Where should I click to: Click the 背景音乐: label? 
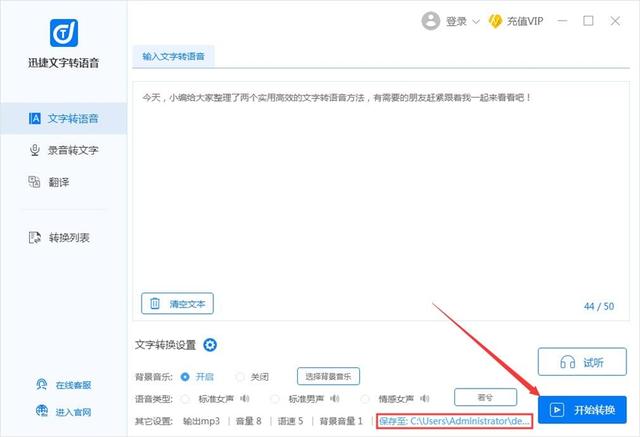point(154,377)
